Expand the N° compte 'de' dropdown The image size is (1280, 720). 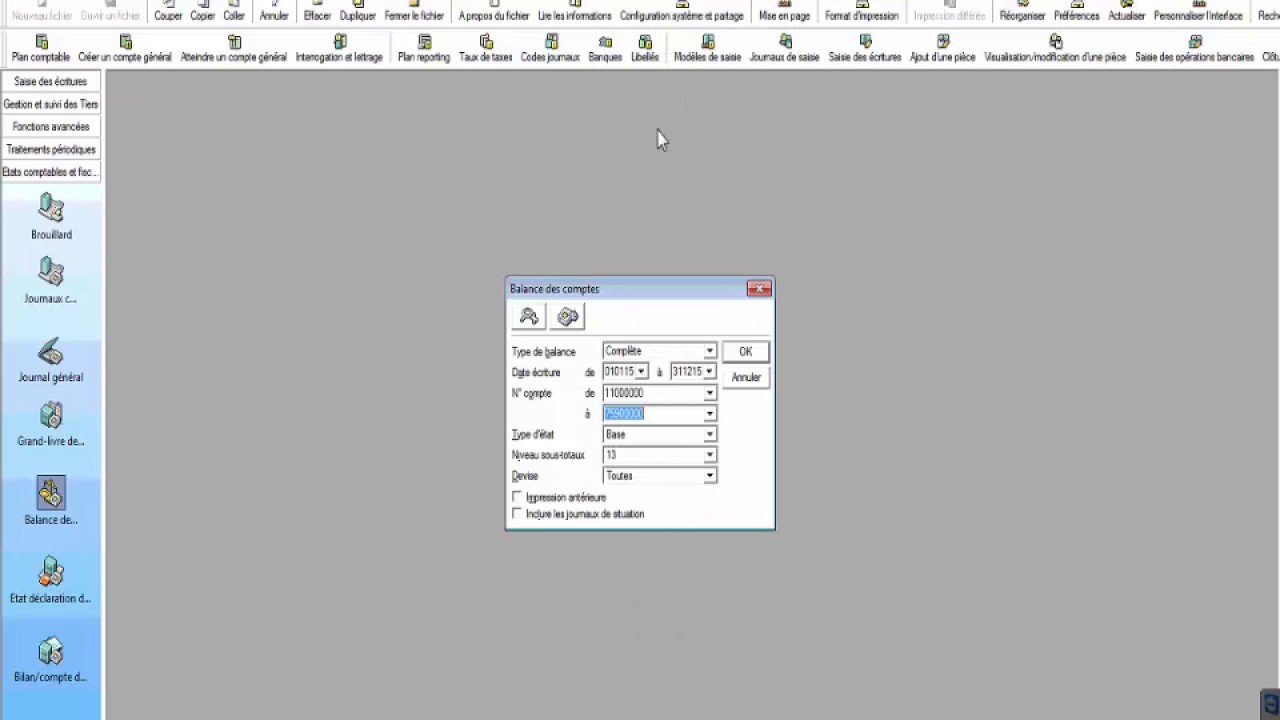click(709, 393)
